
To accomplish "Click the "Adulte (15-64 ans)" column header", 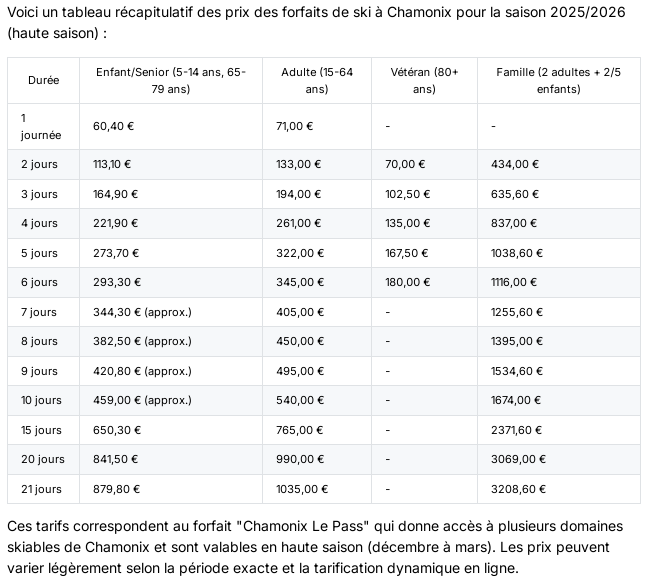I will coord(316,80).
